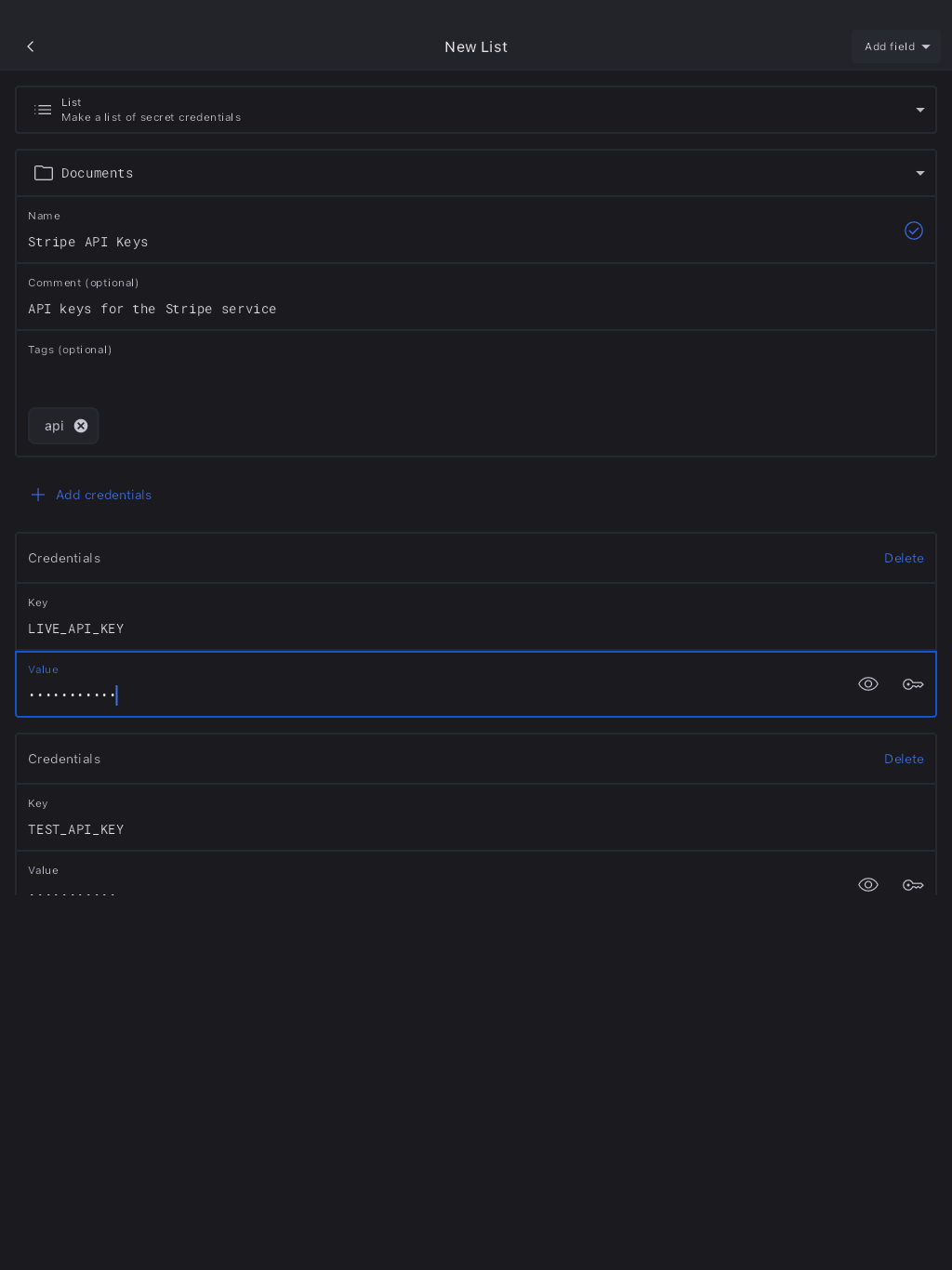This screenshot has height=1270, width=952.
Task: Click key icon for TEST_API_KEY value
Action: [x=912, y=884]
